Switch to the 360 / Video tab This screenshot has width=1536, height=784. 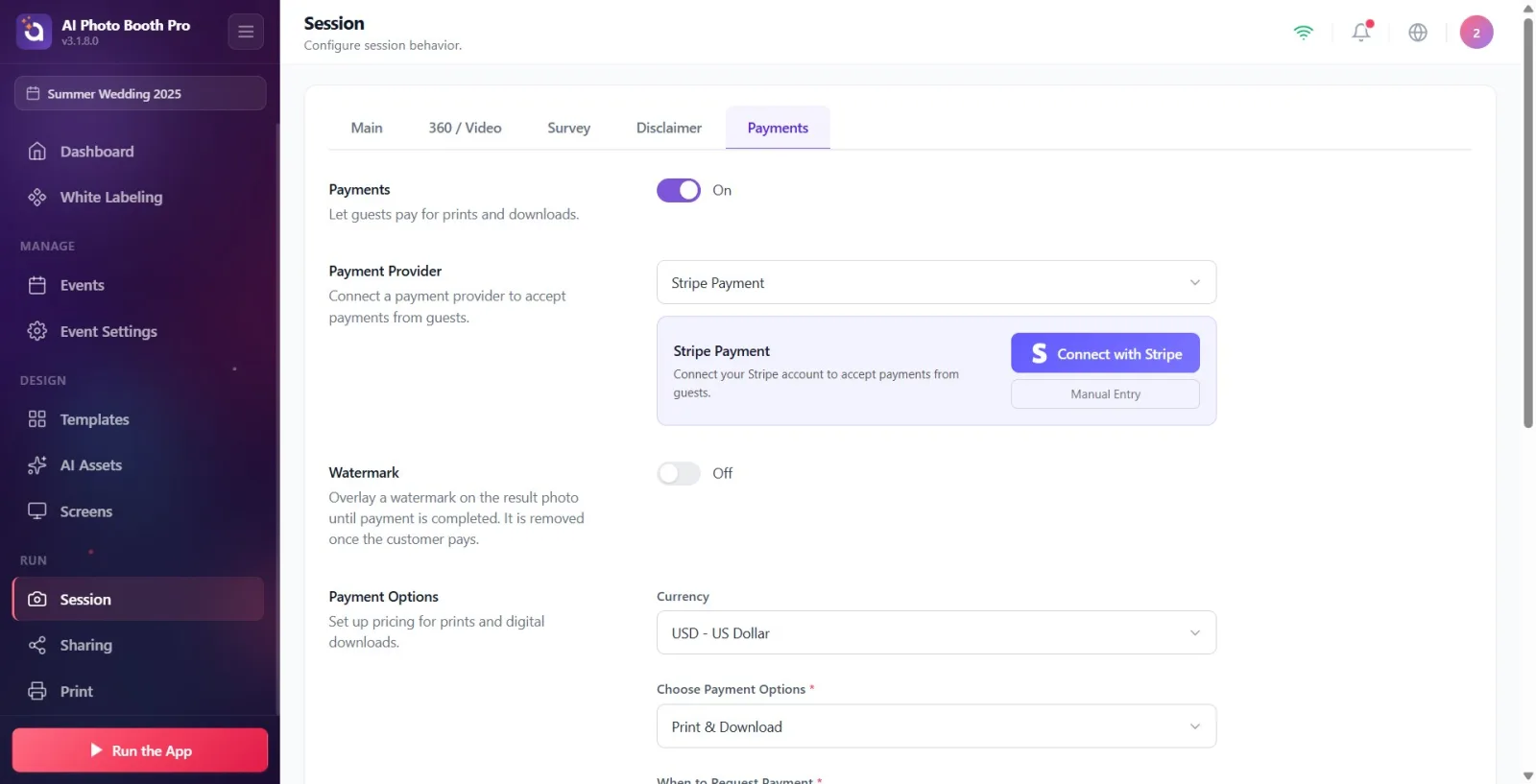(465, 128)
